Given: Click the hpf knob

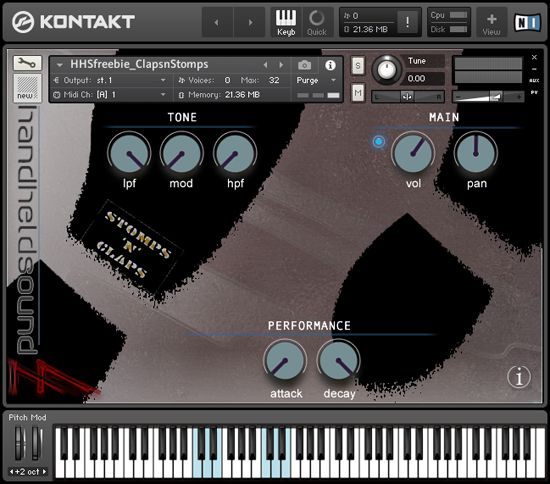Looking at the screenshot, I should point(235,154).
